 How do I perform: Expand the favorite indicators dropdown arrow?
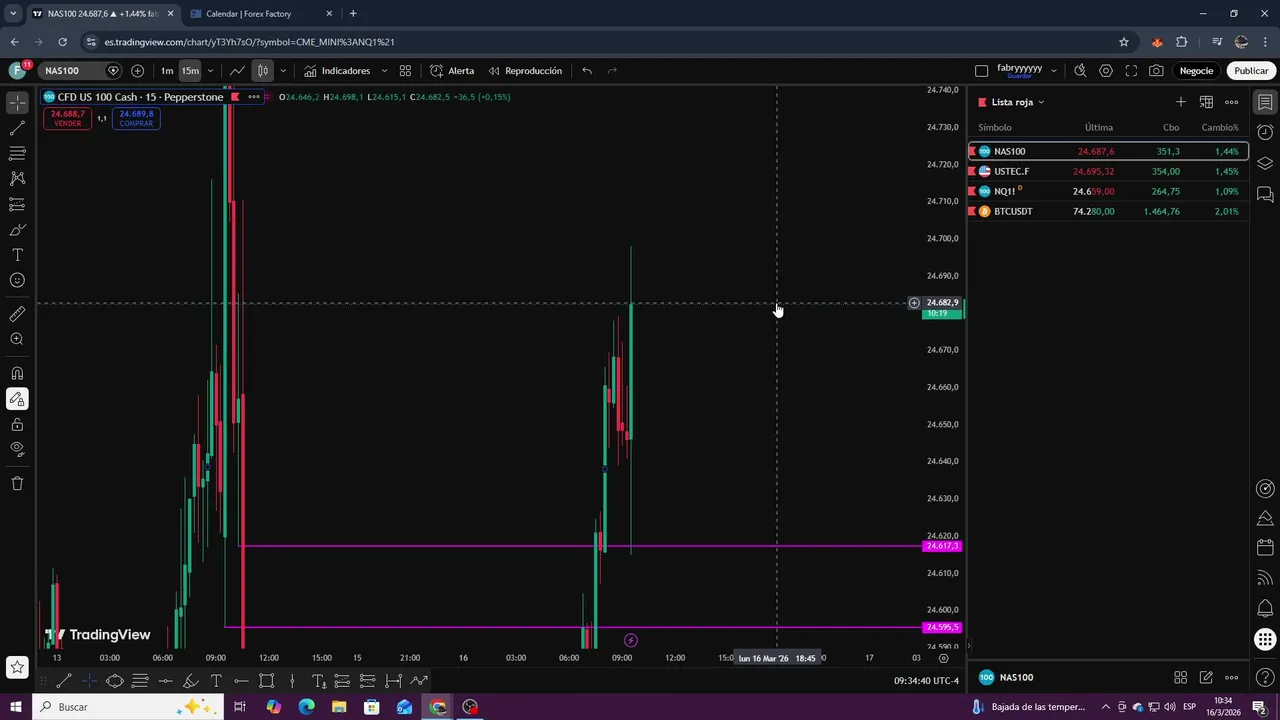coord(384,71)
